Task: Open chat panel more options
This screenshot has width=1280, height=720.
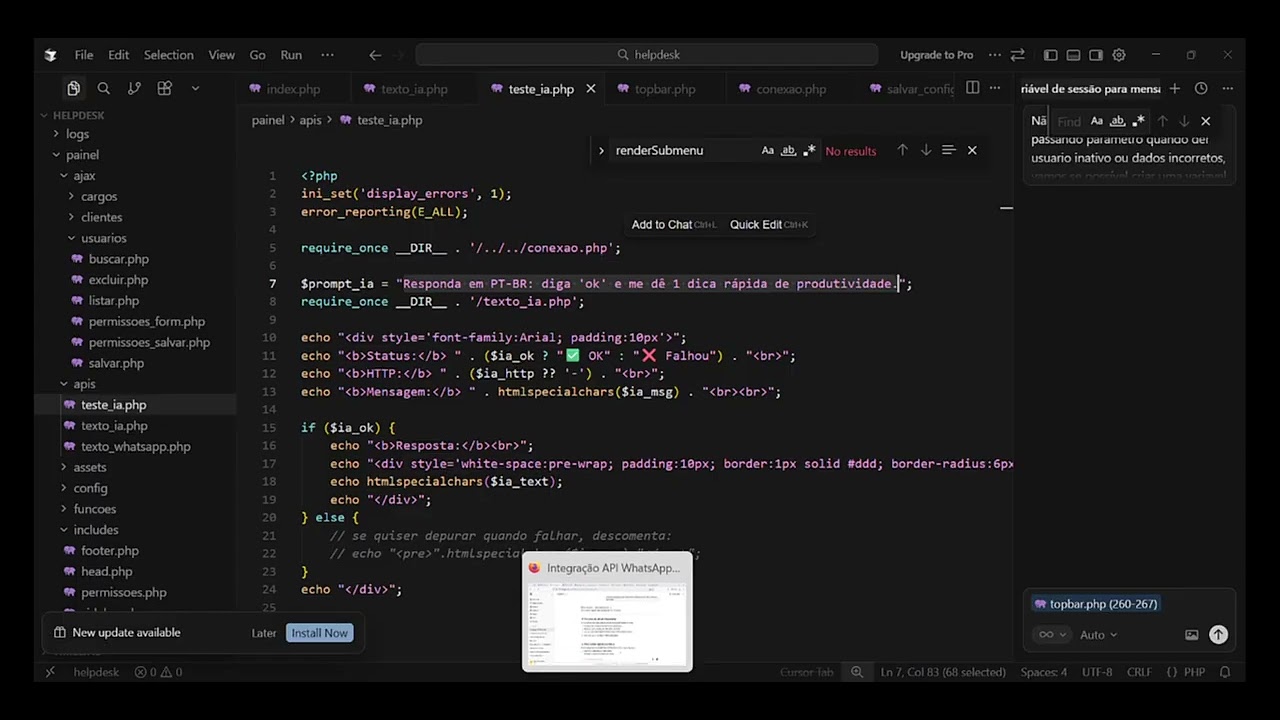Action: point(1228,89)
